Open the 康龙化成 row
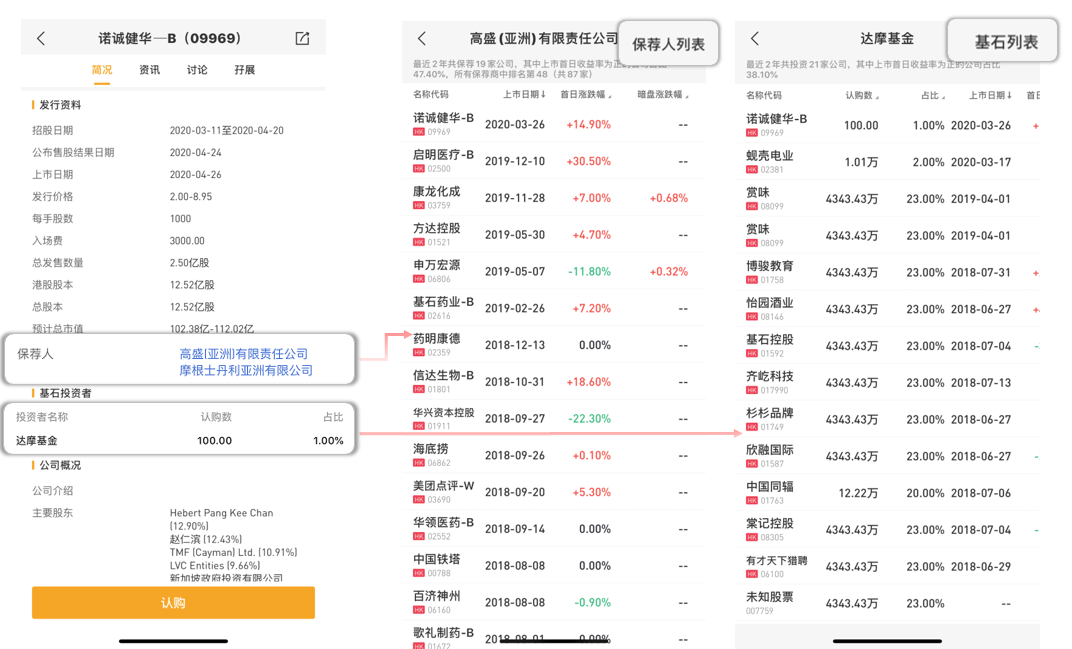This screenshot has height=649, width=1072. (x=554, y=198)
